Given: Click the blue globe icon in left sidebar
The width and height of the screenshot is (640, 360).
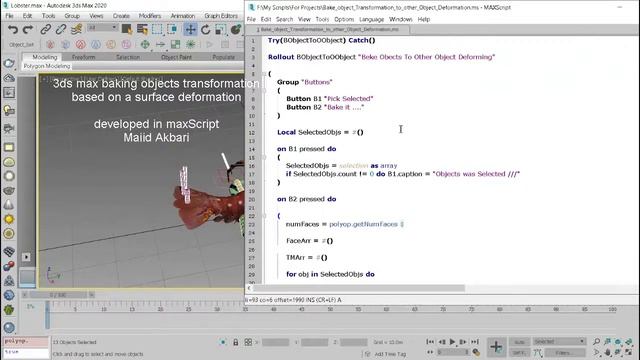Looking at the screenshot, I should (9, 295).
